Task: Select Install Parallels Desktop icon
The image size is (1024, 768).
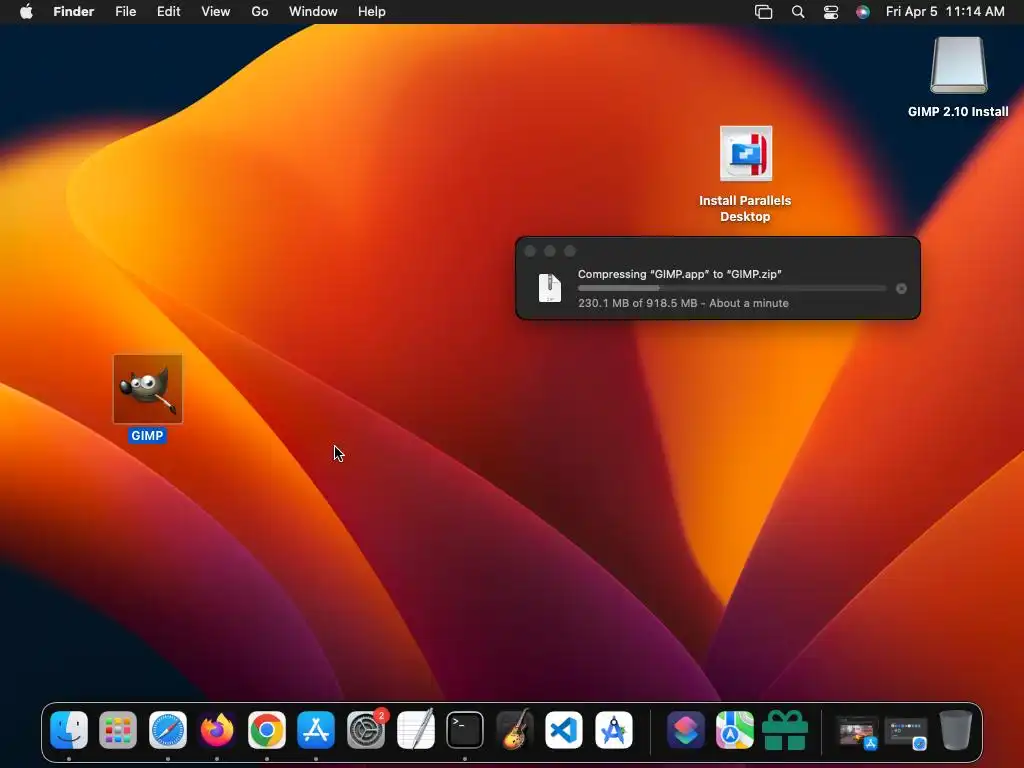Action: pyautogui.click(x=746, y=153)
